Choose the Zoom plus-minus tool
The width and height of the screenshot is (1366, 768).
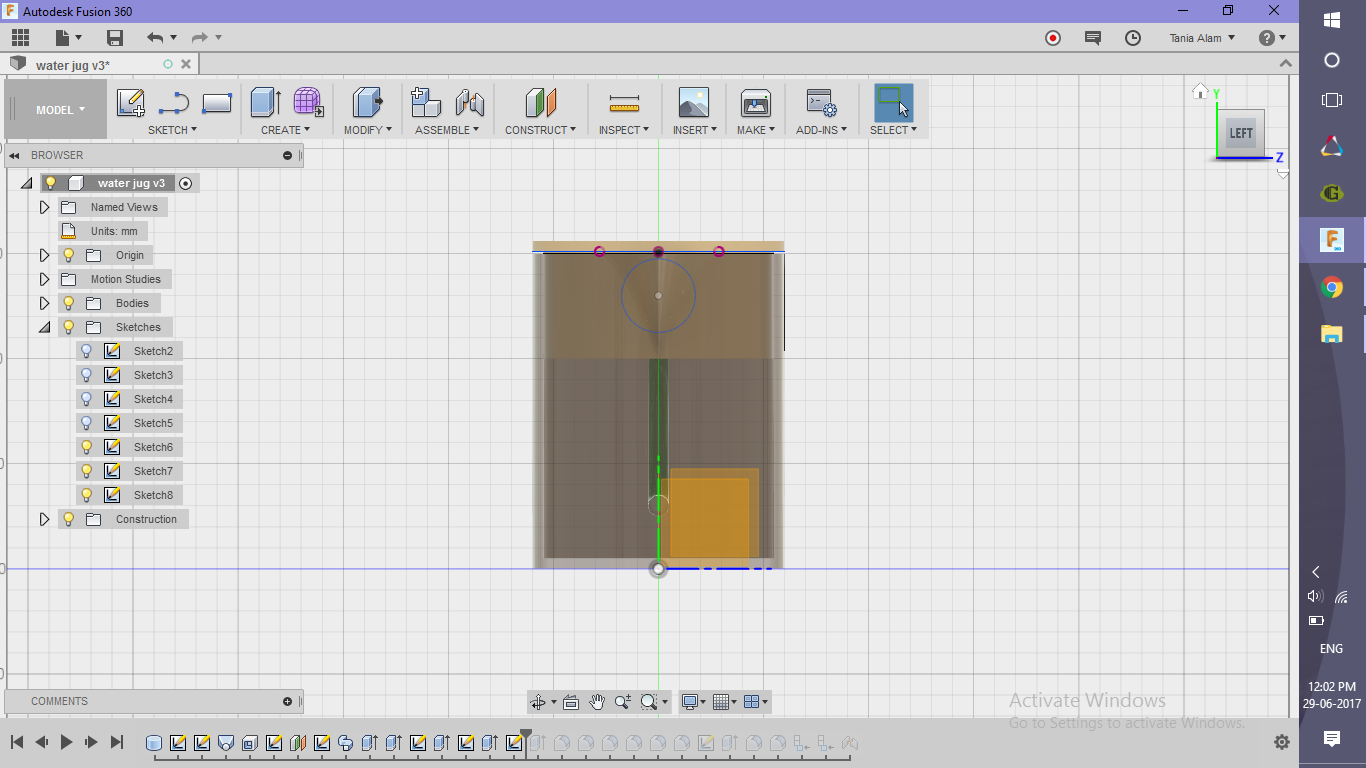[x=623, y=702]
